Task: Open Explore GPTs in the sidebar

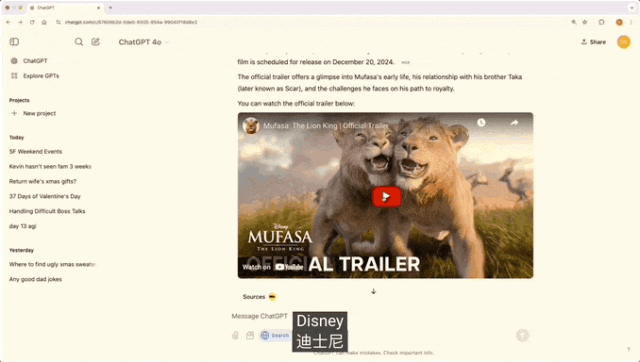Action: 41,76
